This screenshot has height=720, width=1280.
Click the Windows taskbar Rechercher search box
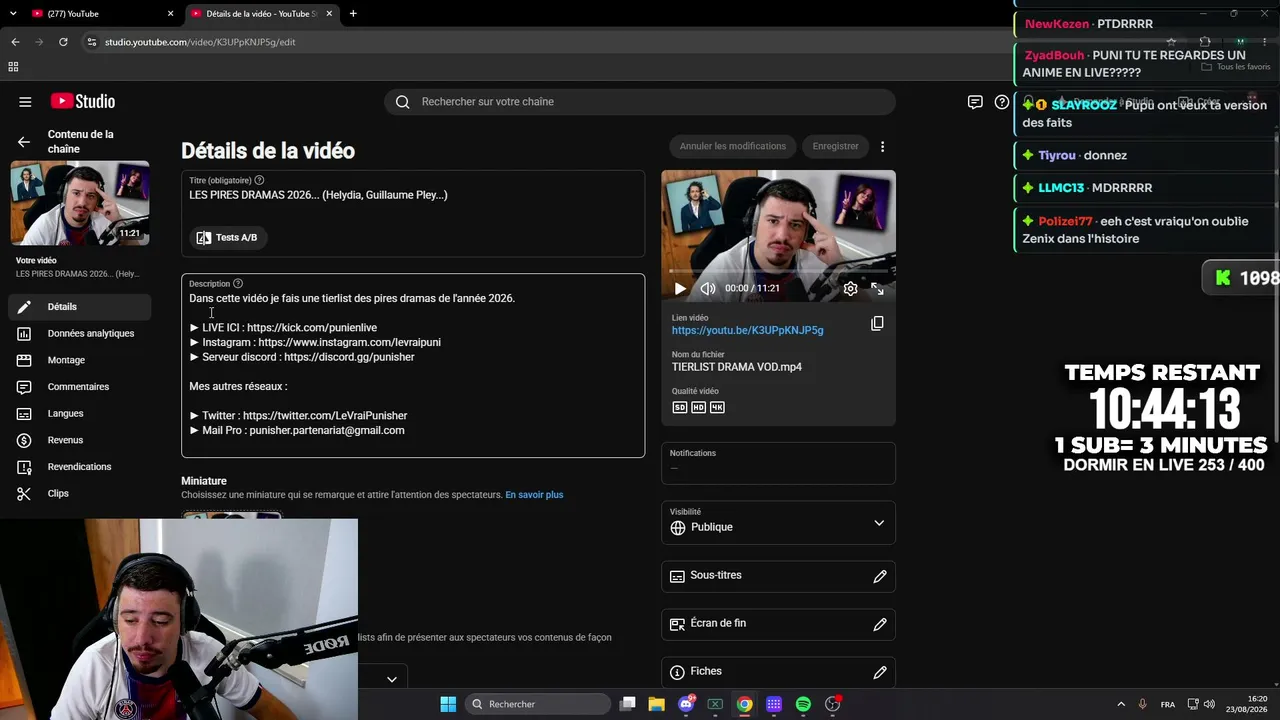tap(540, 704)
